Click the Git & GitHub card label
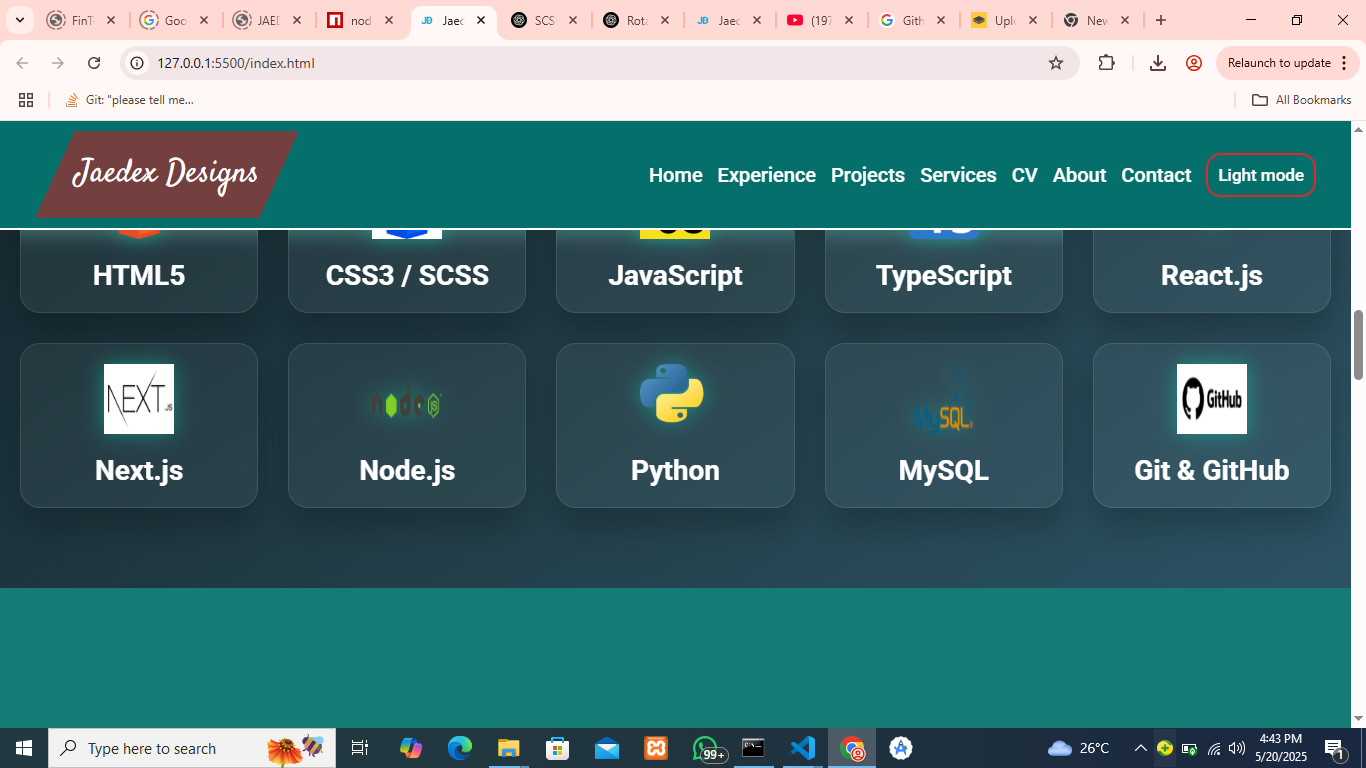1366x768 pixels. [x=1212, y=470]
